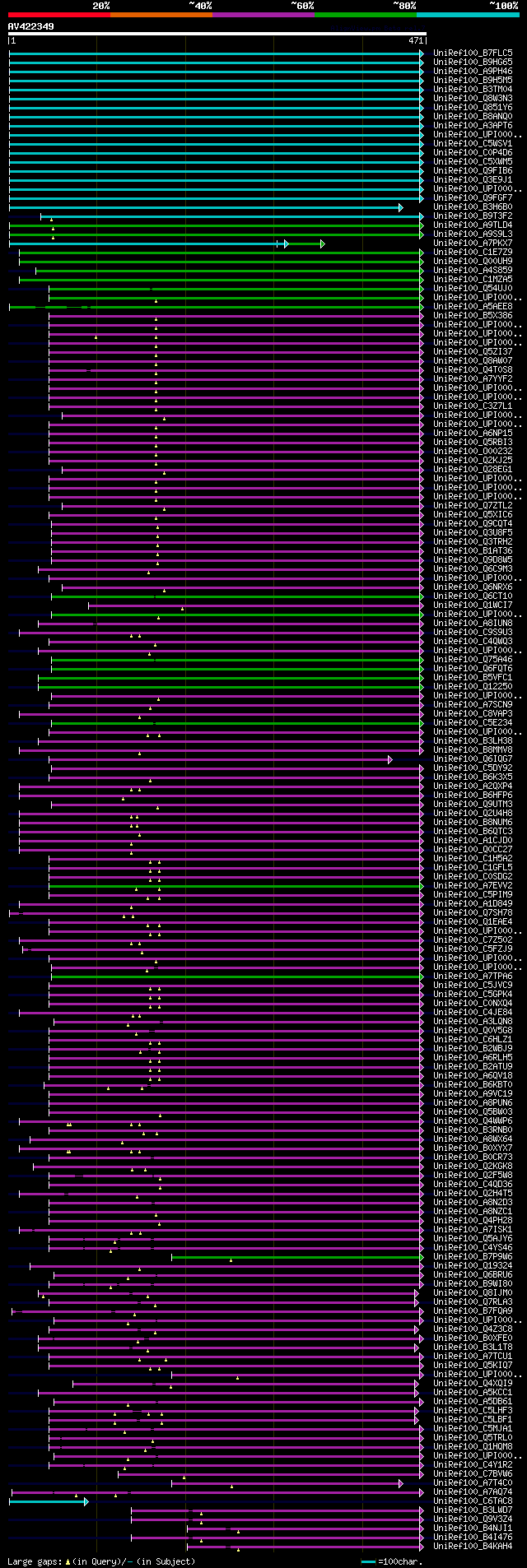Select hit label UniRef100_A1CJD0
The height and width of the screenshot is (1568, 527).
point(473,841)
